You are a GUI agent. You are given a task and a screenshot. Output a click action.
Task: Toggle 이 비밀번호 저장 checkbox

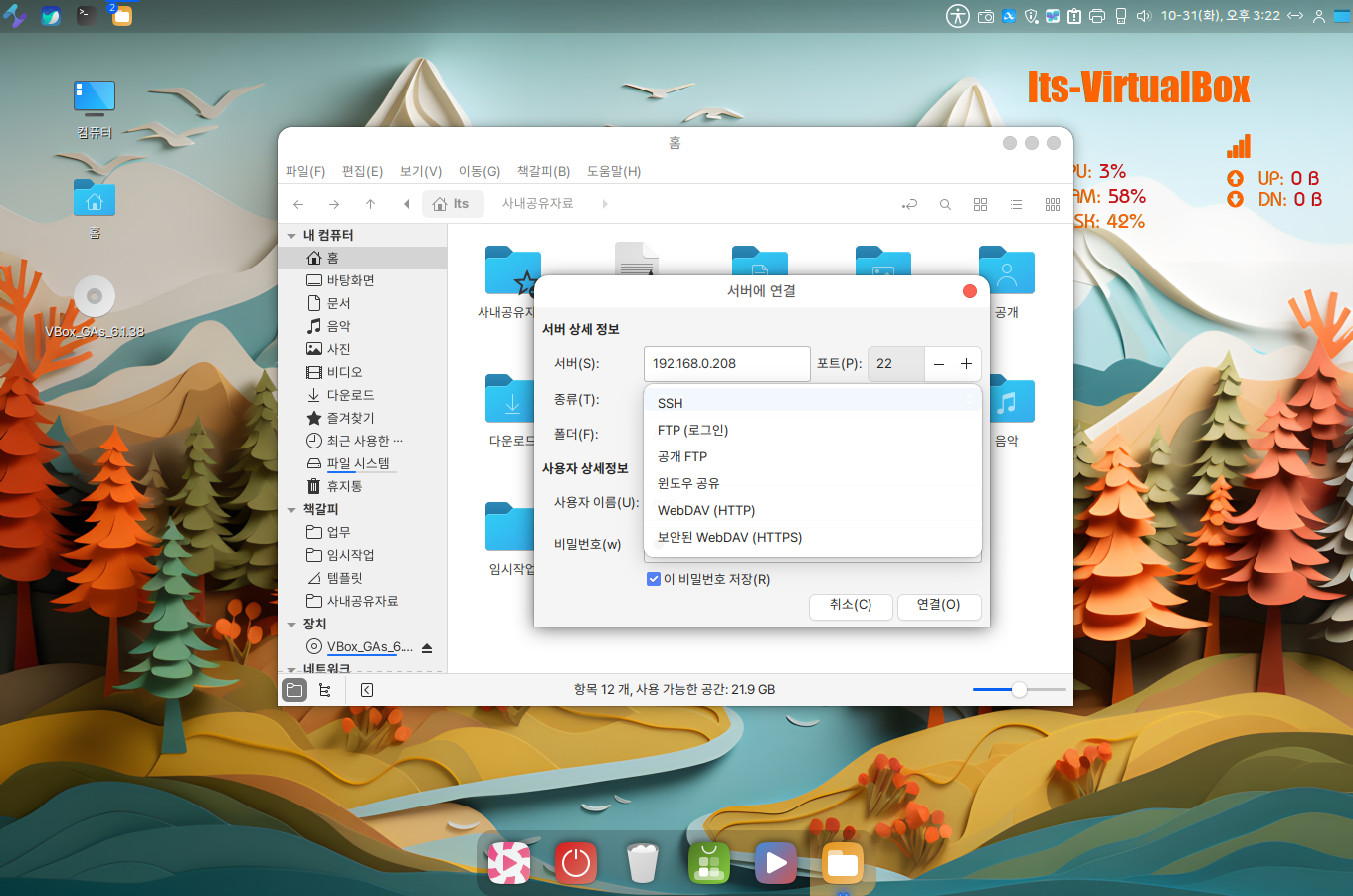click(654, 579)
